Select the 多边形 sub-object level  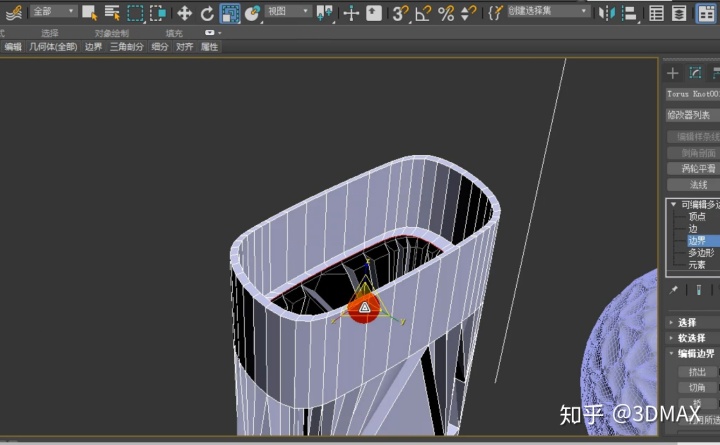pos(701,253)
